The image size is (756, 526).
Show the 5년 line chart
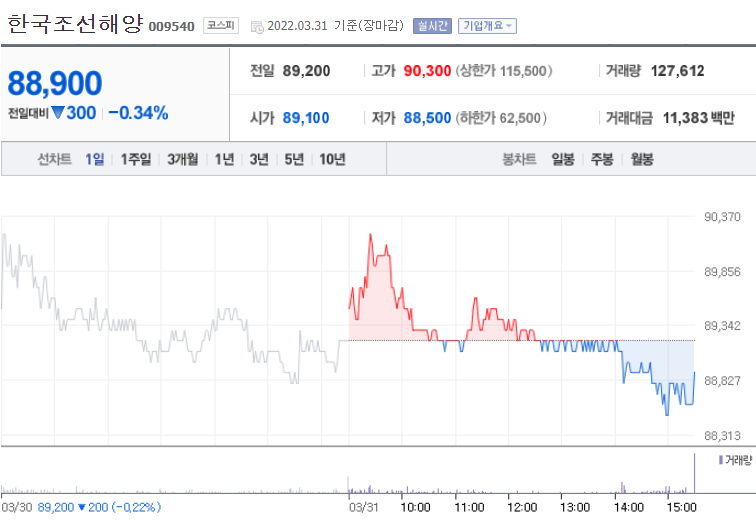pyautogui.click(x=294, y=159)
